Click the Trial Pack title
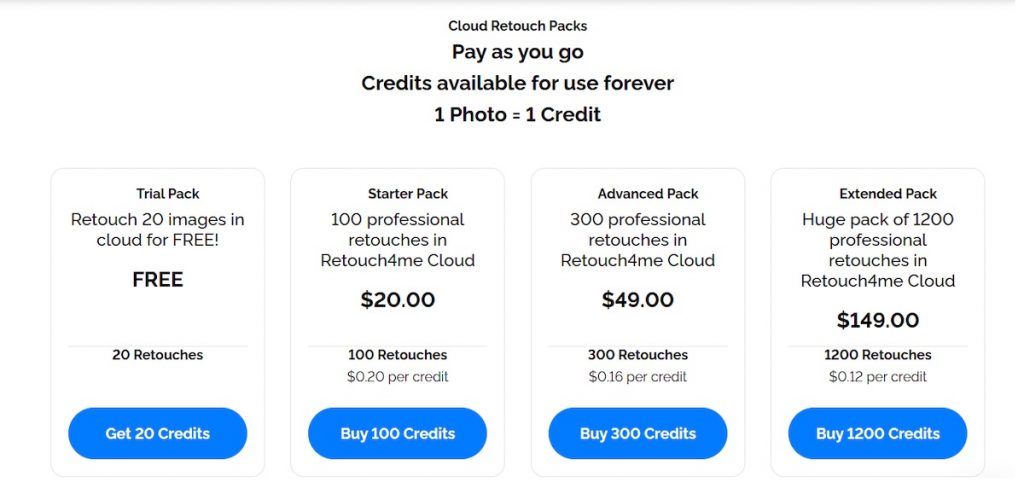 point(168,194)
